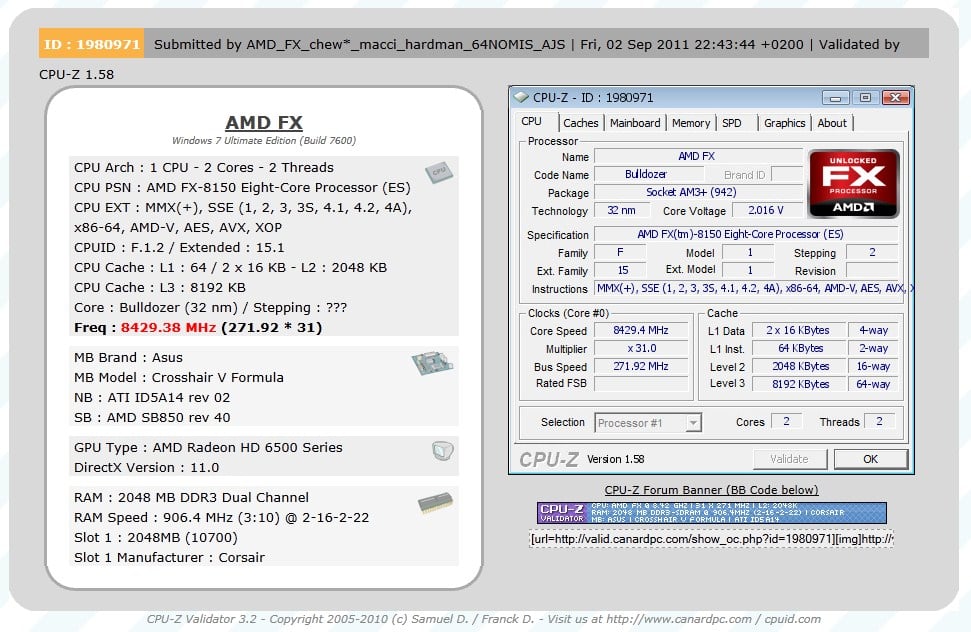This screenshot has width=971, height=632.
Task: Click the CPU-Z title bar application icon
Action: pyautogui.click(x=521, y=98)
